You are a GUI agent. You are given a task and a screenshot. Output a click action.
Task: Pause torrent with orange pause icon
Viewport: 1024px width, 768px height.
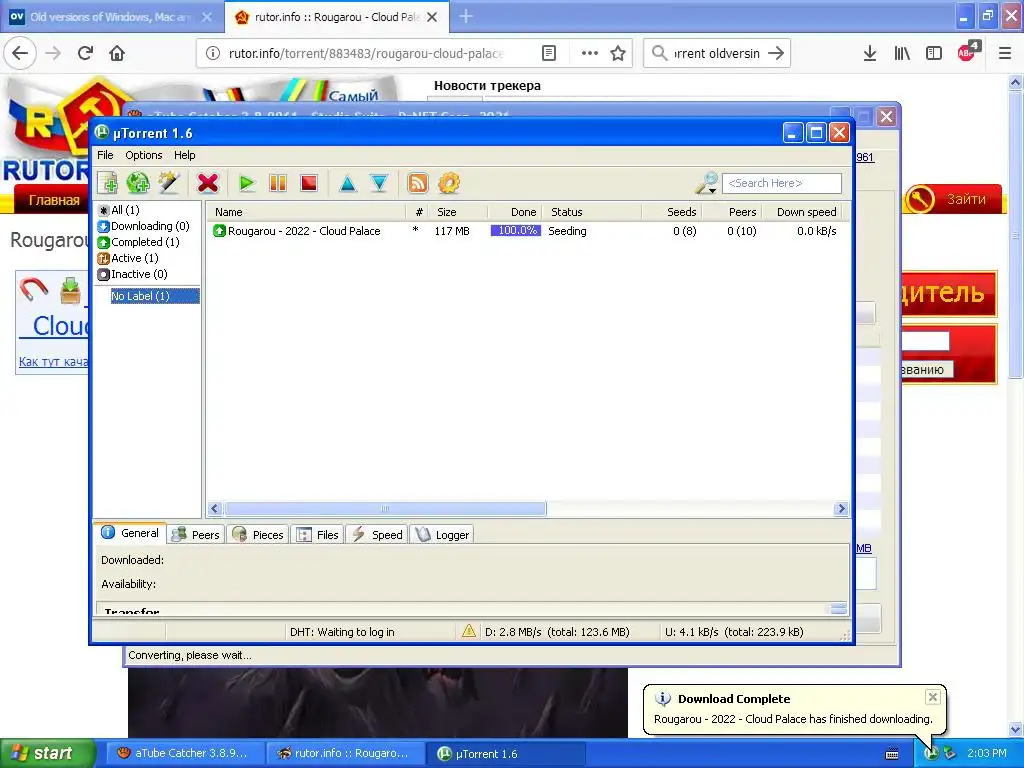click(278, 184)
